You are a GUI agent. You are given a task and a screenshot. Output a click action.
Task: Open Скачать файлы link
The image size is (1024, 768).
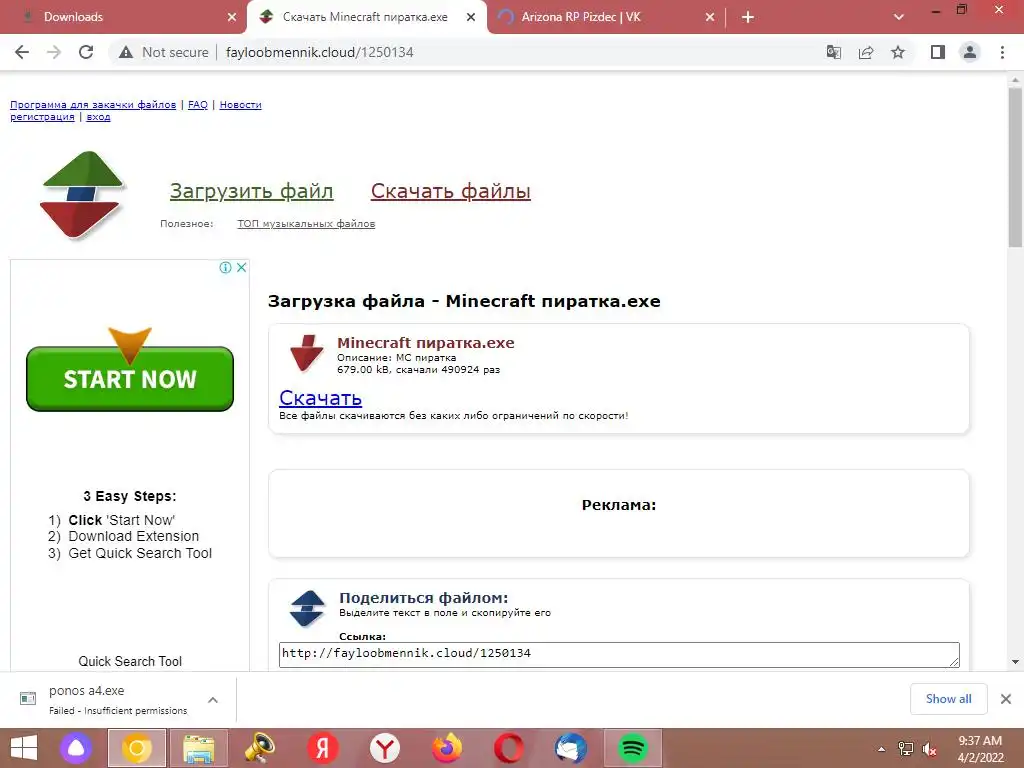(x=451, y=191)
